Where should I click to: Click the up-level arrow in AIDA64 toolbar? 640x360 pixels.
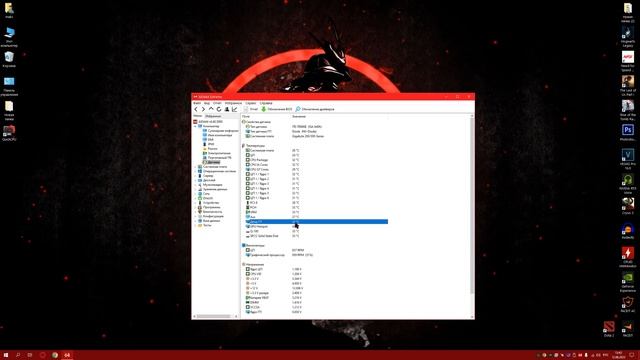[x=211, y=109]
